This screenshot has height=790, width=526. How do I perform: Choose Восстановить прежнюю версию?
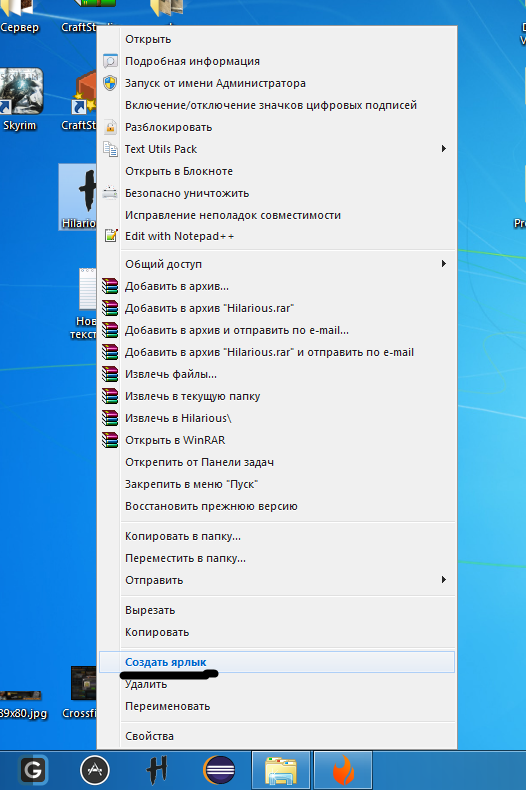point(277,506)
